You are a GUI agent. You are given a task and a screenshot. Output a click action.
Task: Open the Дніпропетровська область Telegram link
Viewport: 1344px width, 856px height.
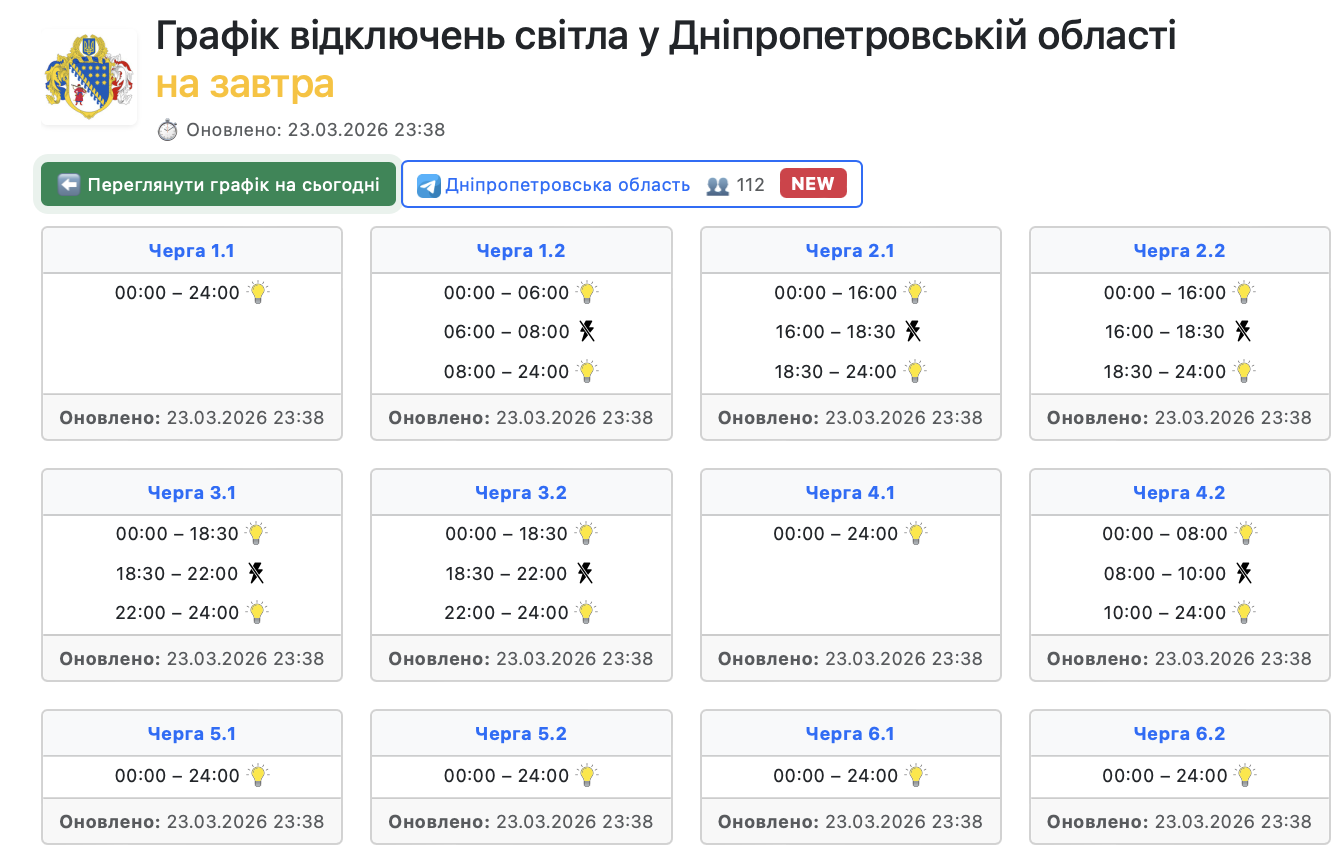(x=567, y=185)
